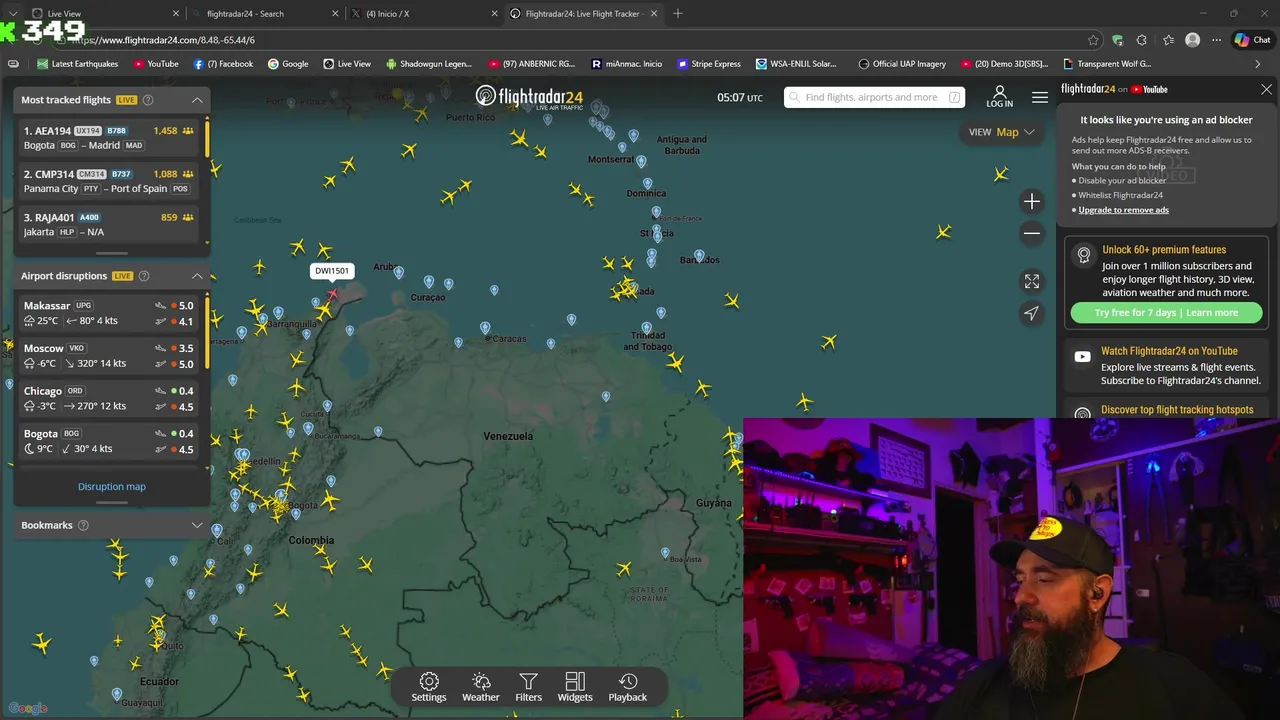This screenshot has width=1280, height=720.
Task: Close the Flightradar24 YouTube side panel
Action: pyautogui.click(x=1266, y=89)
